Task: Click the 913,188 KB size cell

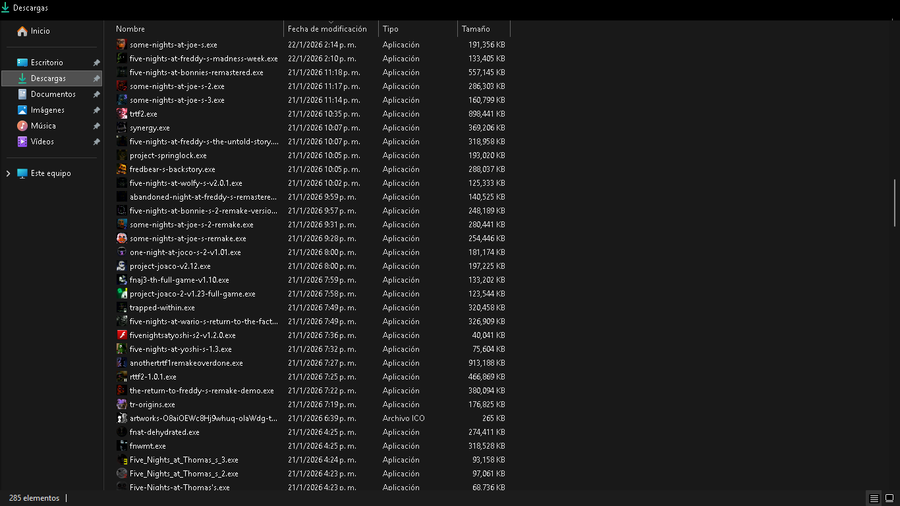Action: 487,363
